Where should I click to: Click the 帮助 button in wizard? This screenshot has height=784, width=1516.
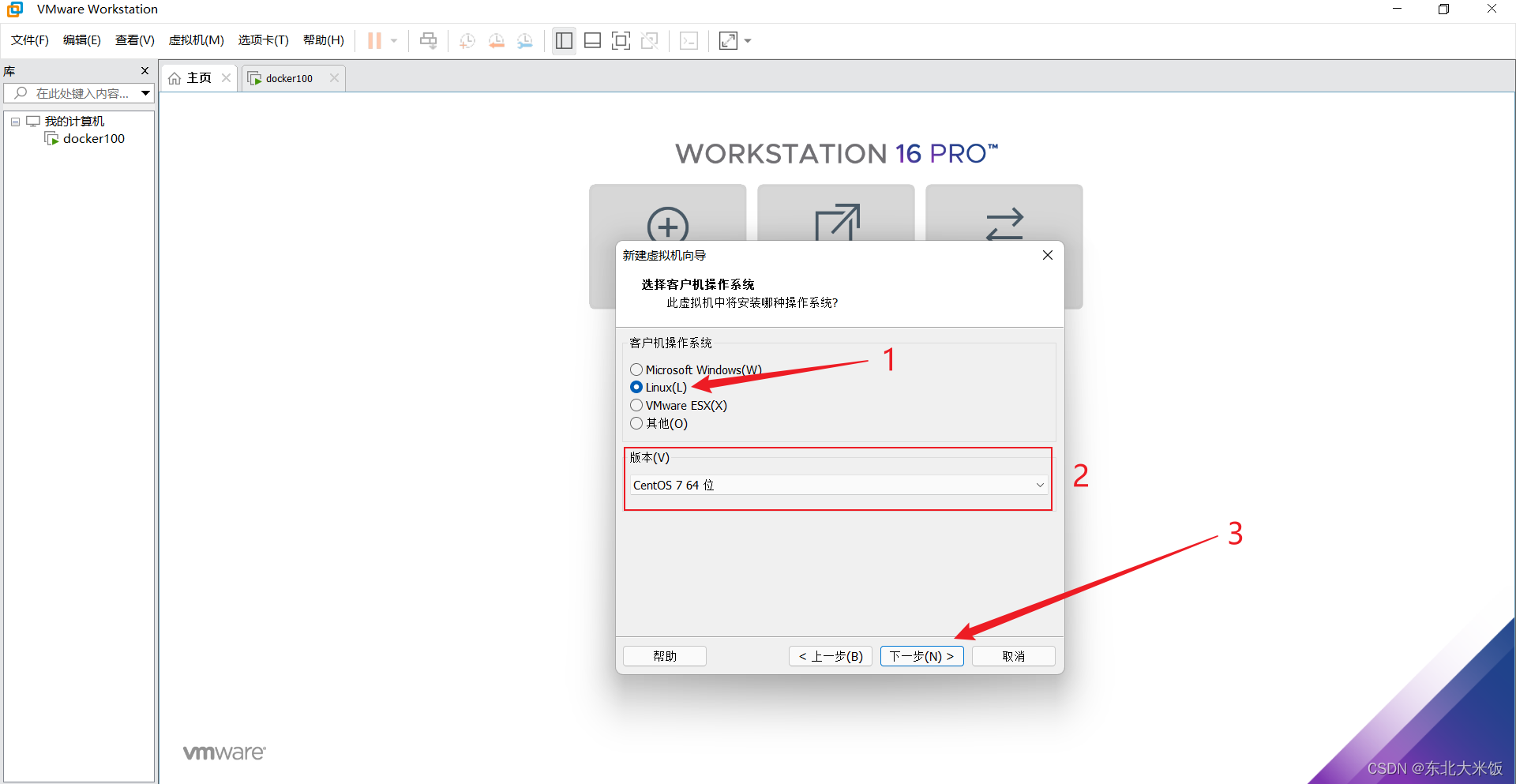tap(665, 656)
